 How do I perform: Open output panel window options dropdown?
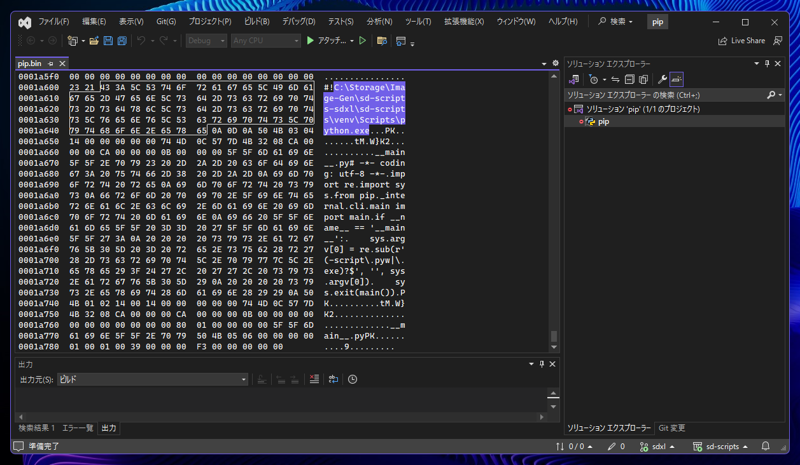point(531,364)
